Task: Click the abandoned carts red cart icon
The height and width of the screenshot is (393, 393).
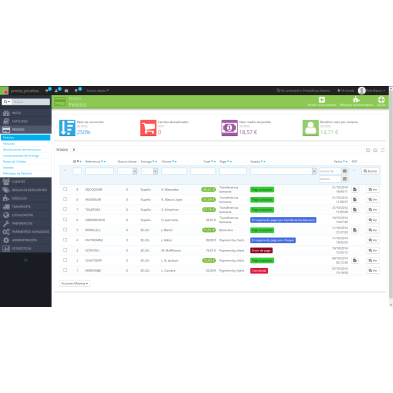Action: (x=148, y=128)
